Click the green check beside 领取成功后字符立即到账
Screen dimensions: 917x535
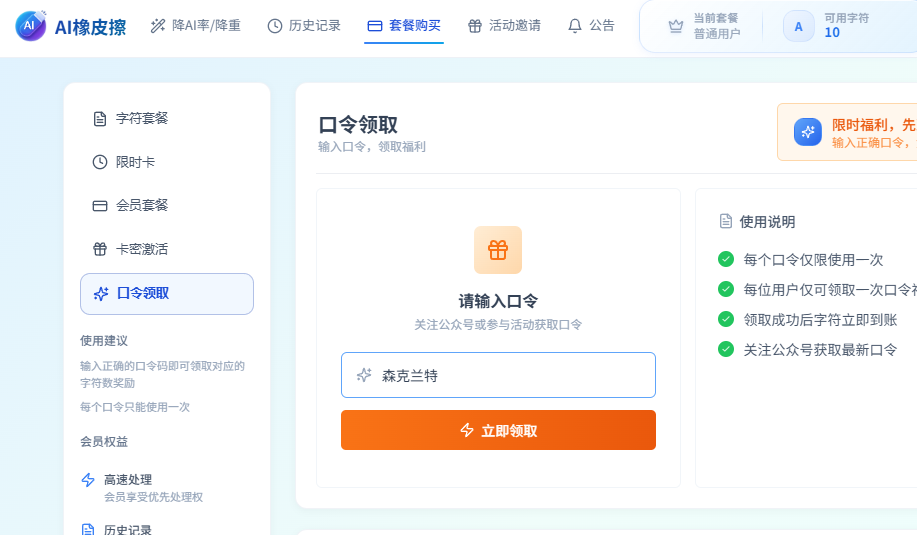pos(726,319)
